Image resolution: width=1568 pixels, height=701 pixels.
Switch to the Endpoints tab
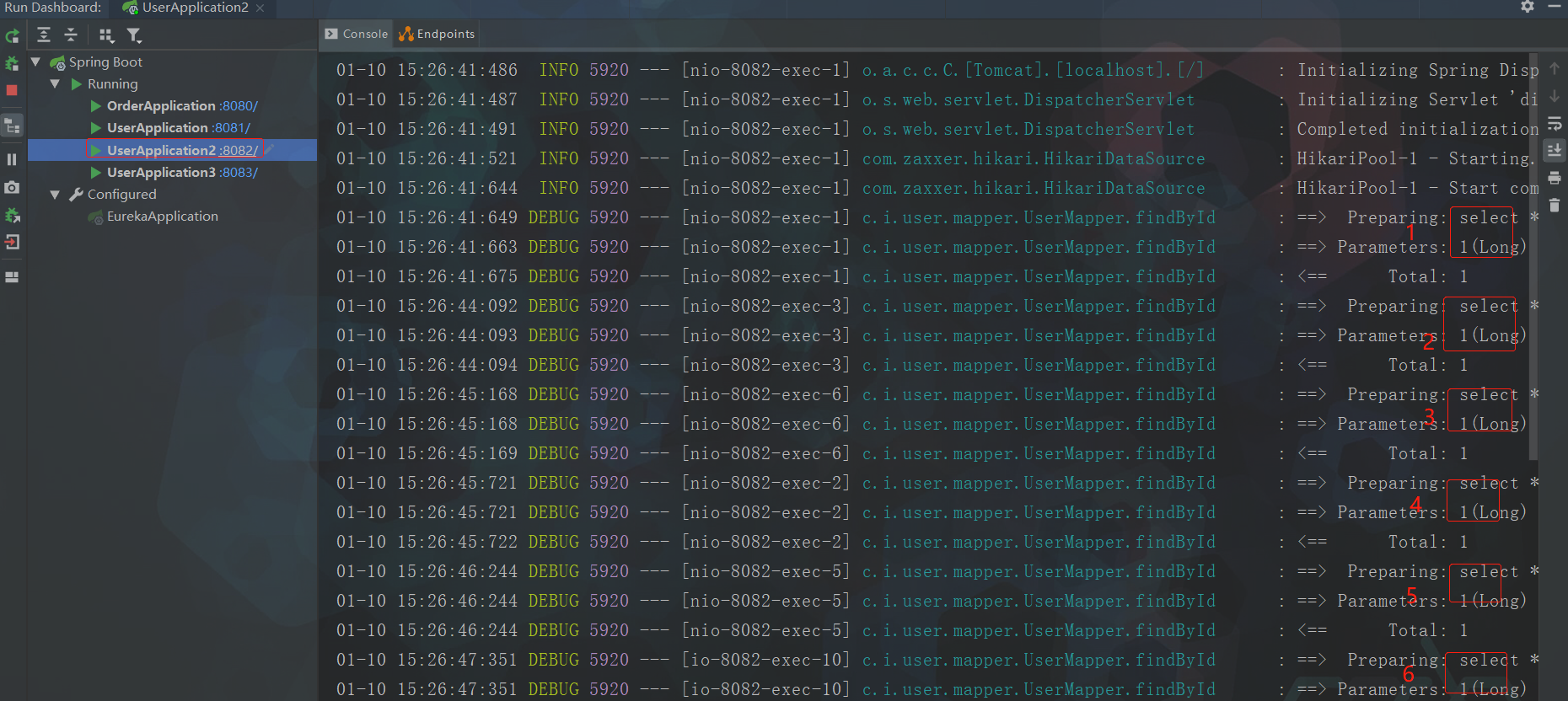[x=437, y=34]
